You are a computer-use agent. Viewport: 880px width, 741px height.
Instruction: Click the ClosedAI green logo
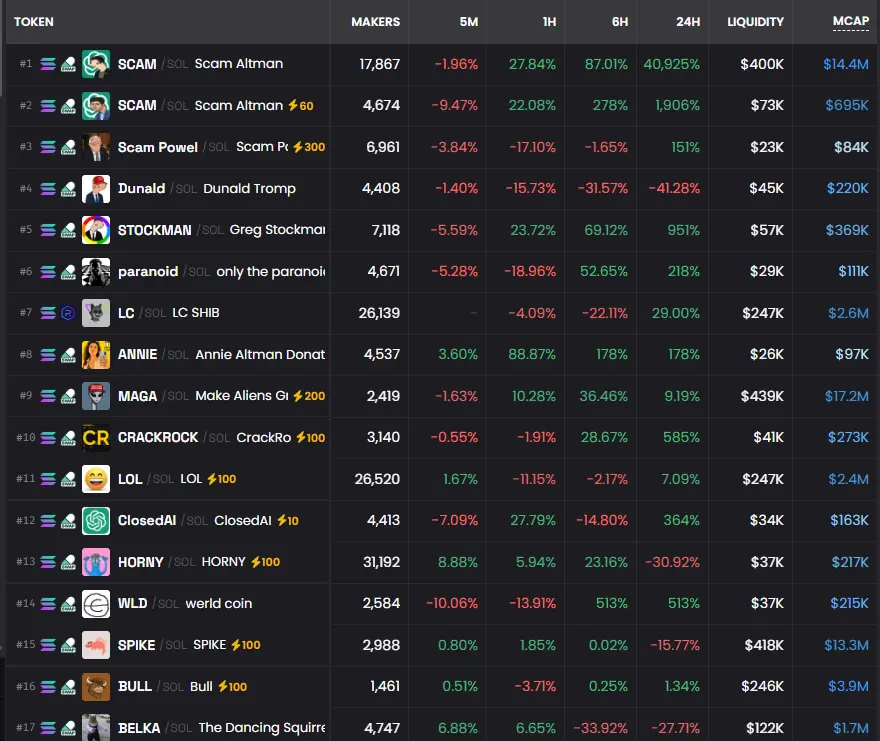coord(96,520)
